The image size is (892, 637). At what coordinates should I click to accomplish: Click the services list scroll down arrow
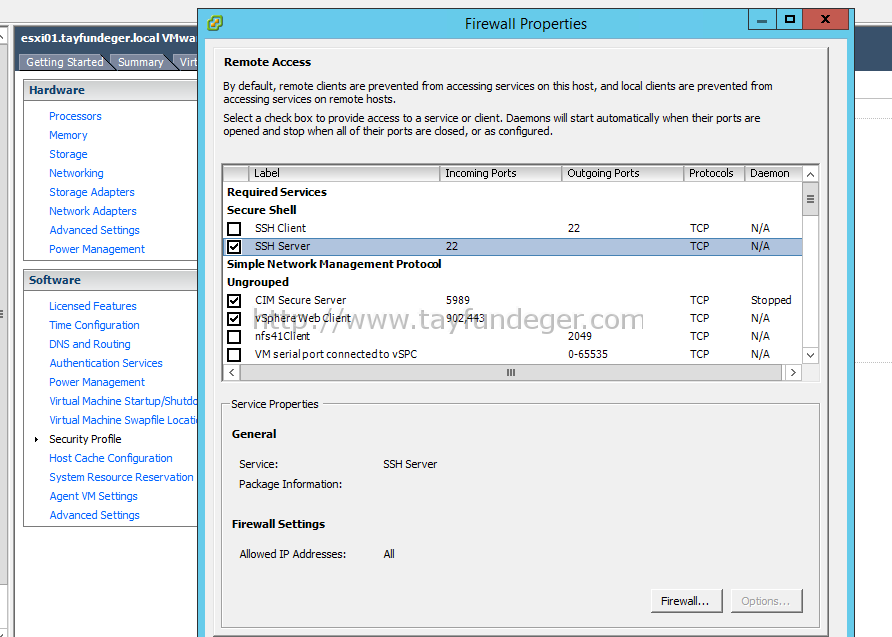point(811,355)
